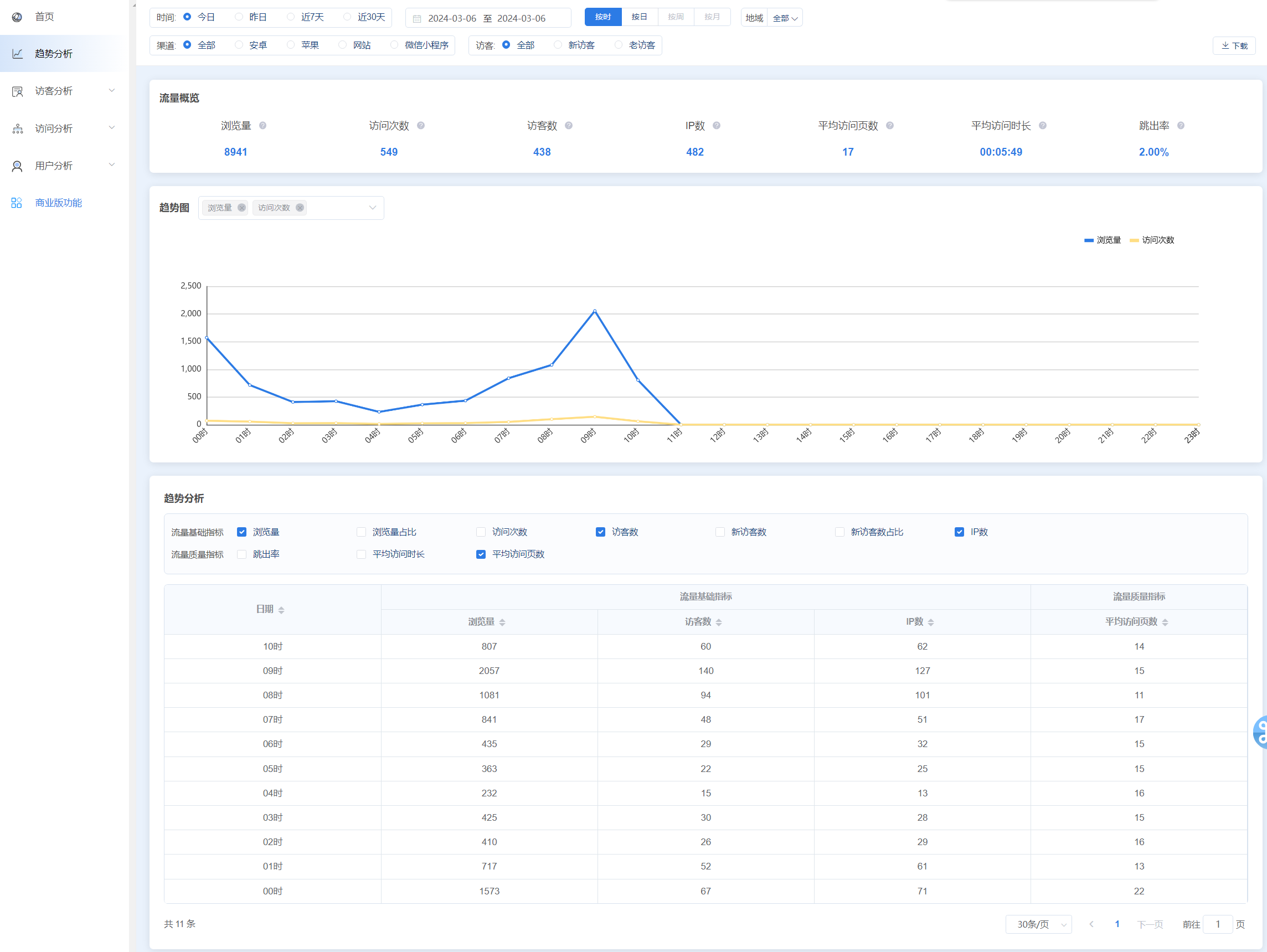Sort table by 日期 column
This screenshot has width=1267, height=952.
point(281,609)
